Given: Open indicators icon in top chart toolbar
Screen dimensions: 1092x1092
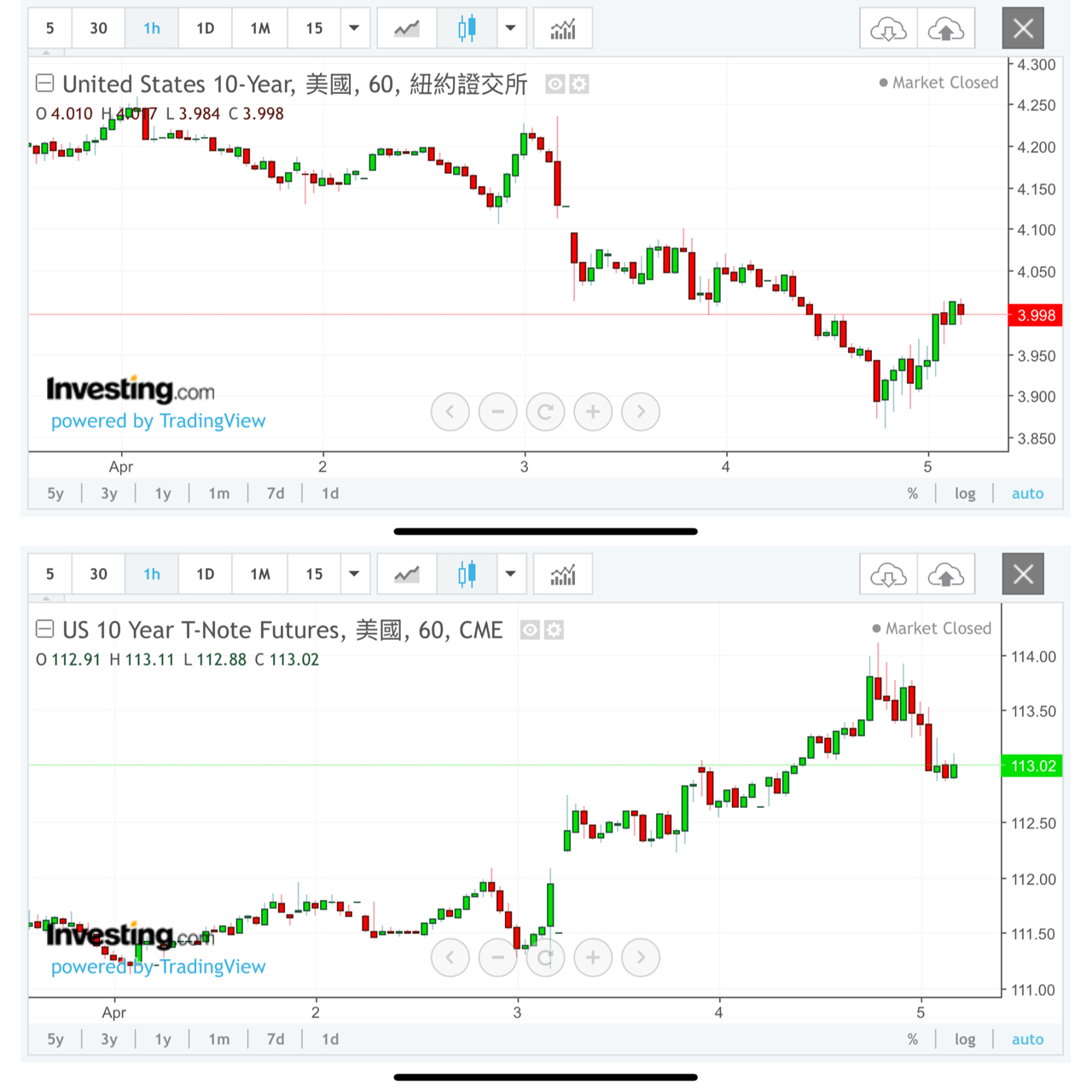Looking at the screenshot, I should point(562,29).
